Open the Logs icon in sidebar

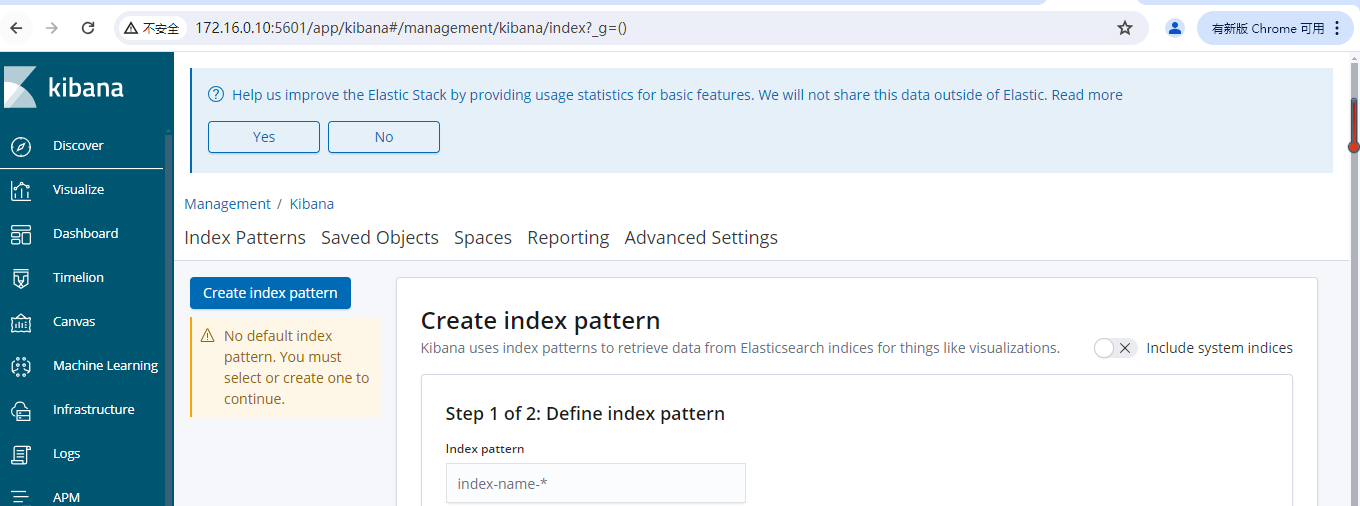[x=21, y=454]
